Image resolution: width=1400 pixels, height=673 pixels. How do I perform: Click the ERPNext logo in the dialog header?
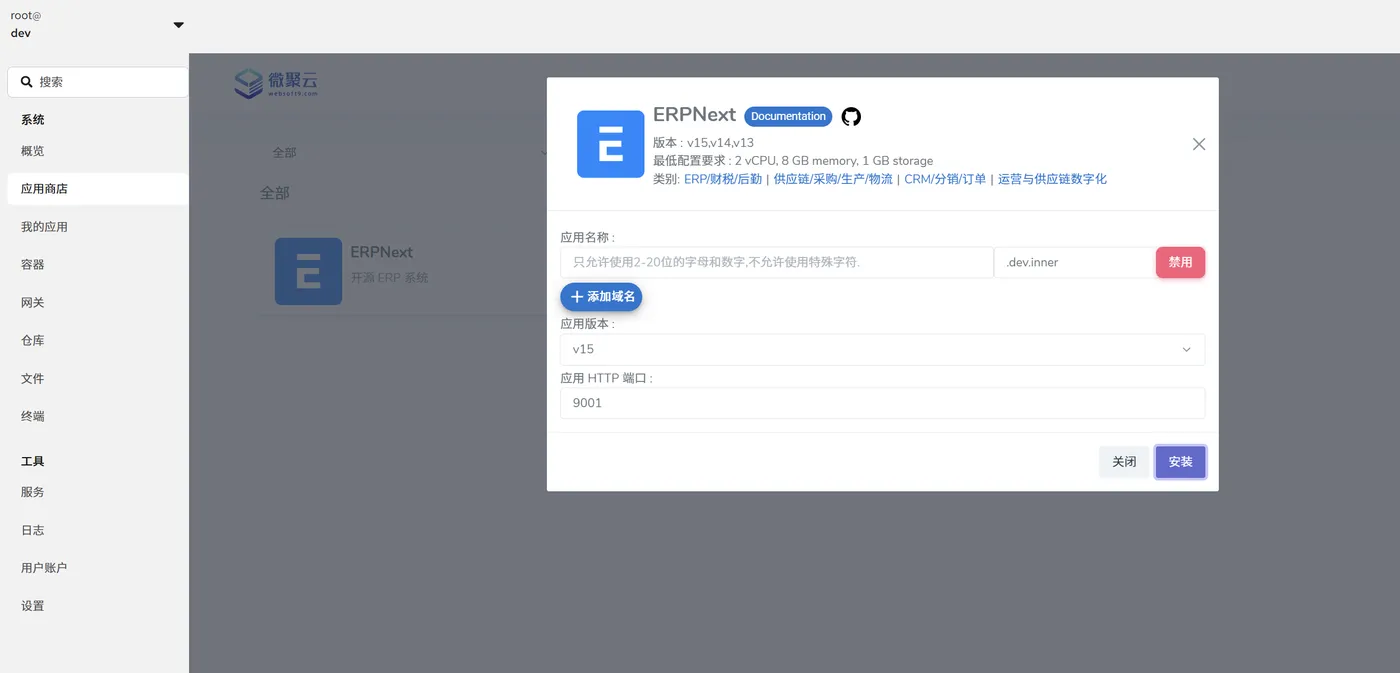pos(610,144)
